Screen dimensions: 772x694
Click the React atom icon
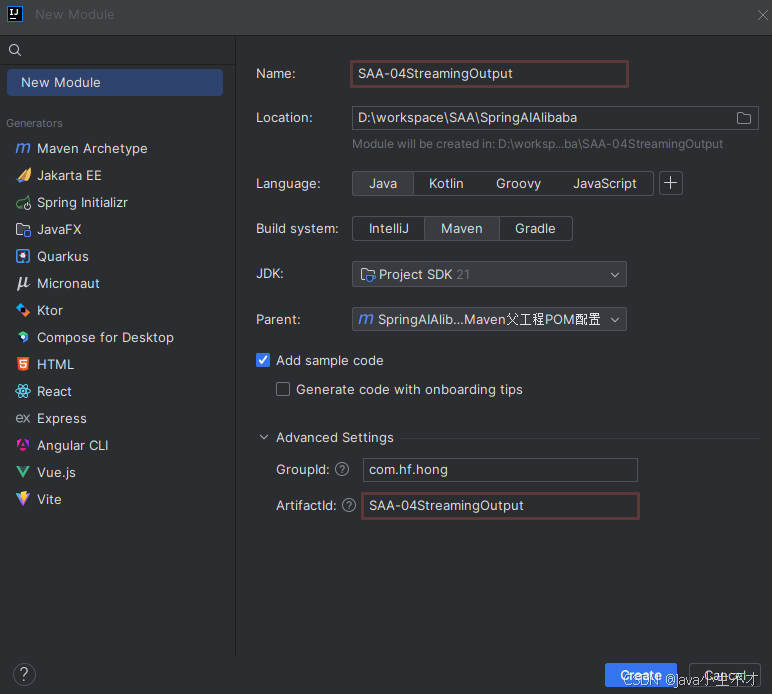tap(23, 391)
